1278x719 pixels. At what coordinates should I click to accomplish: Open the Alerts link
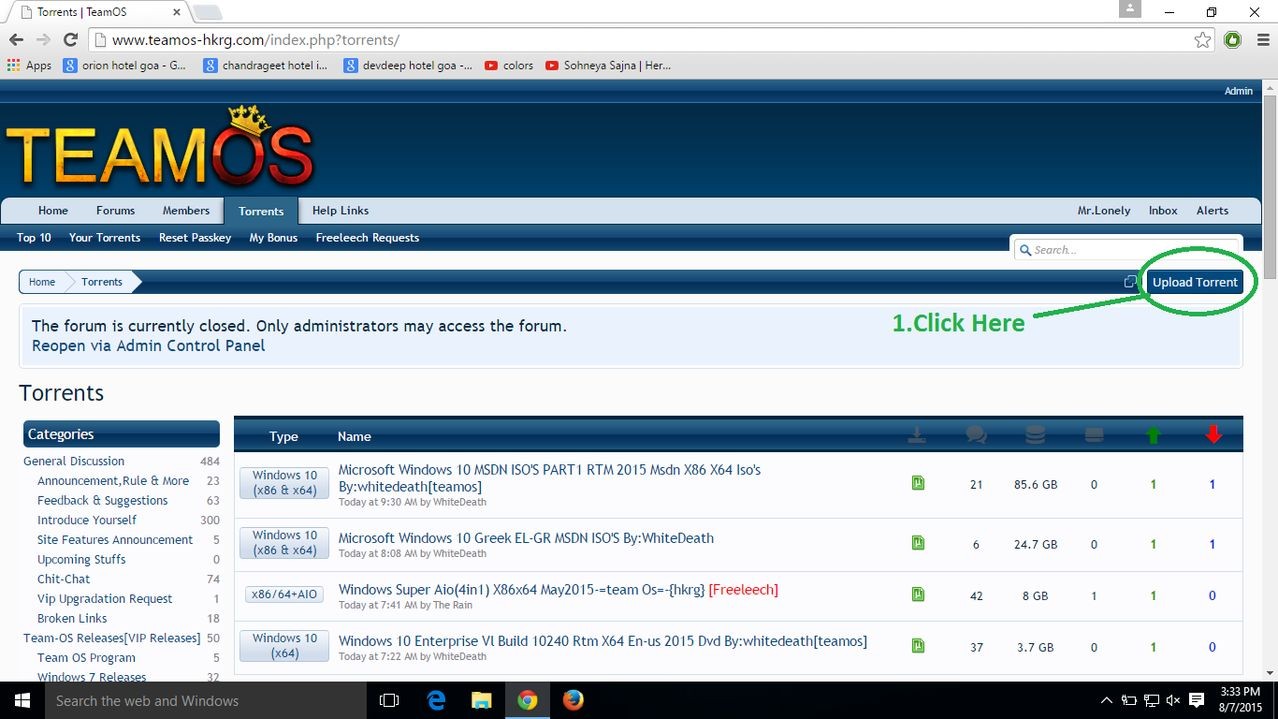(1213, 211)
